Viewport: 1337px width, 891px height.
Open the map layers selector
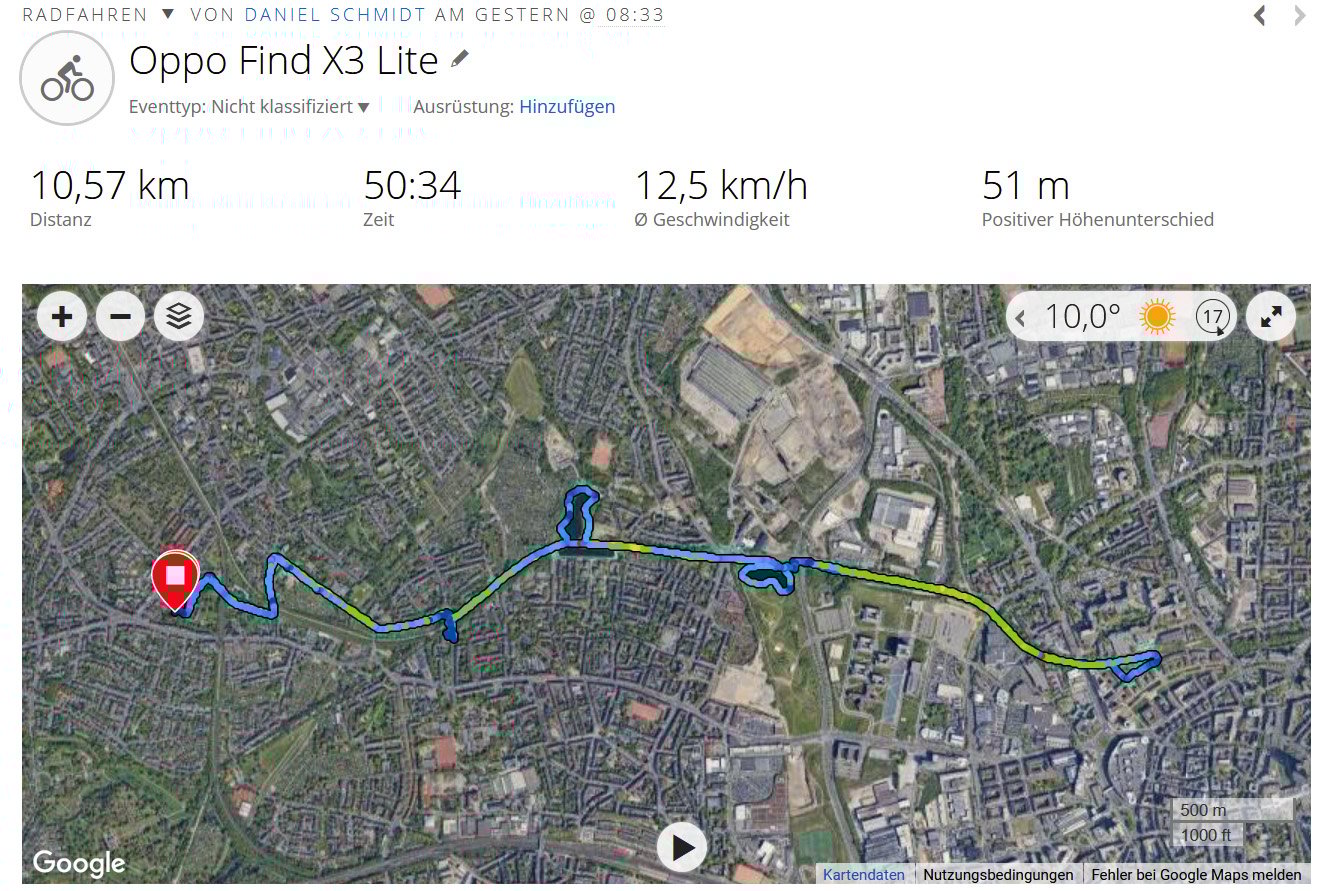(178, 317)
